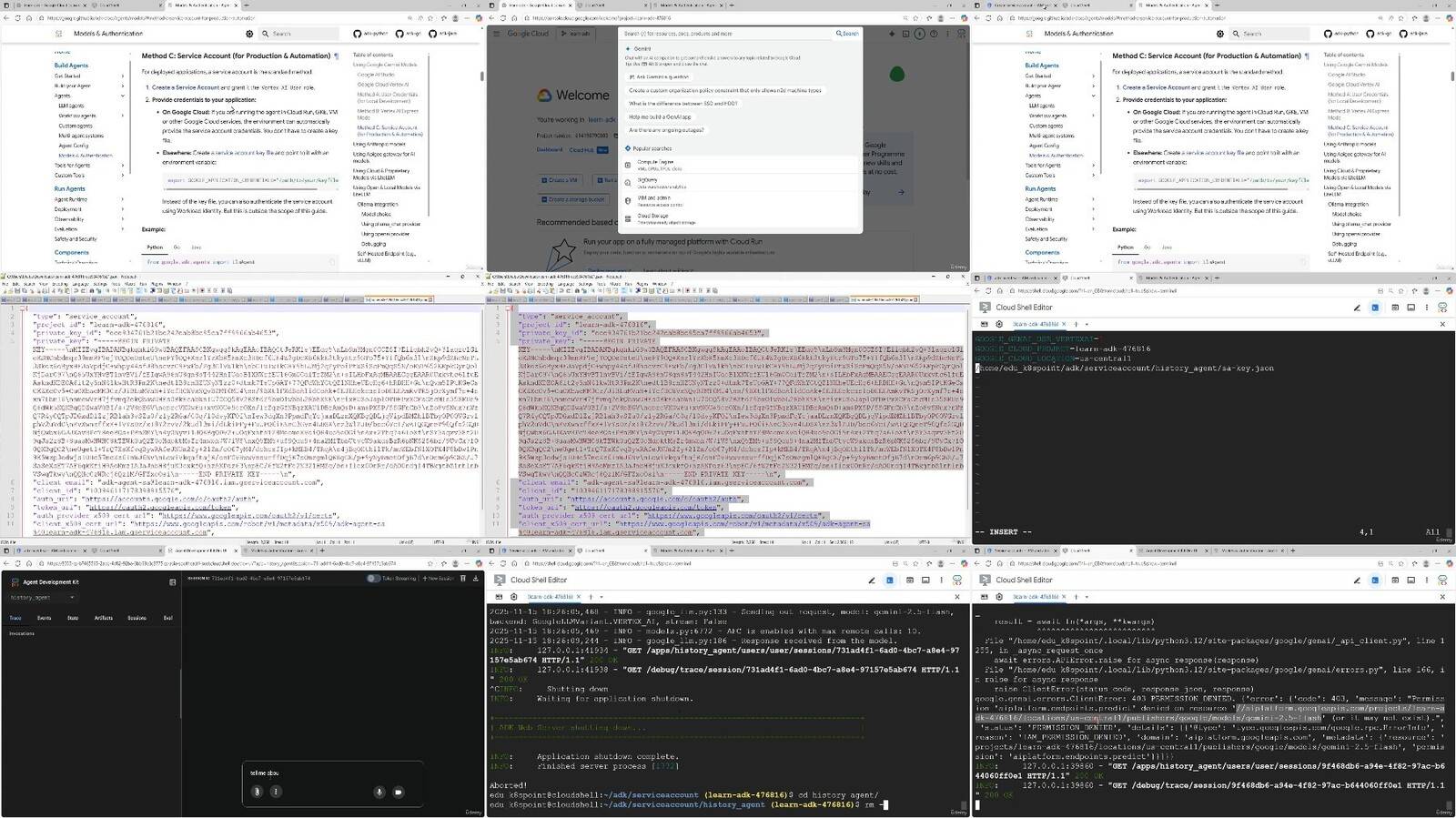Image resolution: width=1456 pixels, height=818 pixels.
Task: Activate Cloud Shell from the console header
Action: tap(905, 34)
